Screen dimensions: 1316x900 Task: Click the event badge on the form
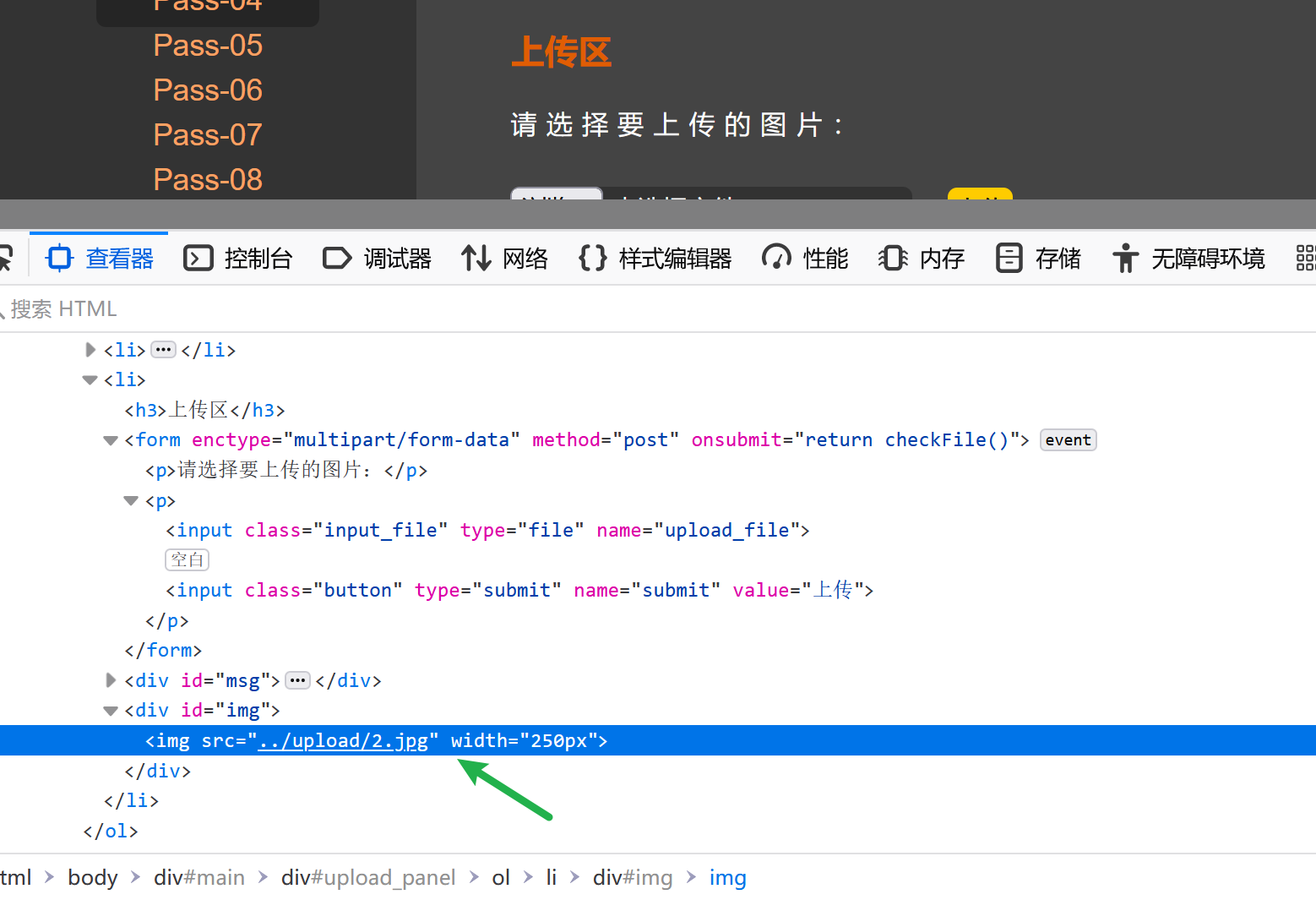1068,440
